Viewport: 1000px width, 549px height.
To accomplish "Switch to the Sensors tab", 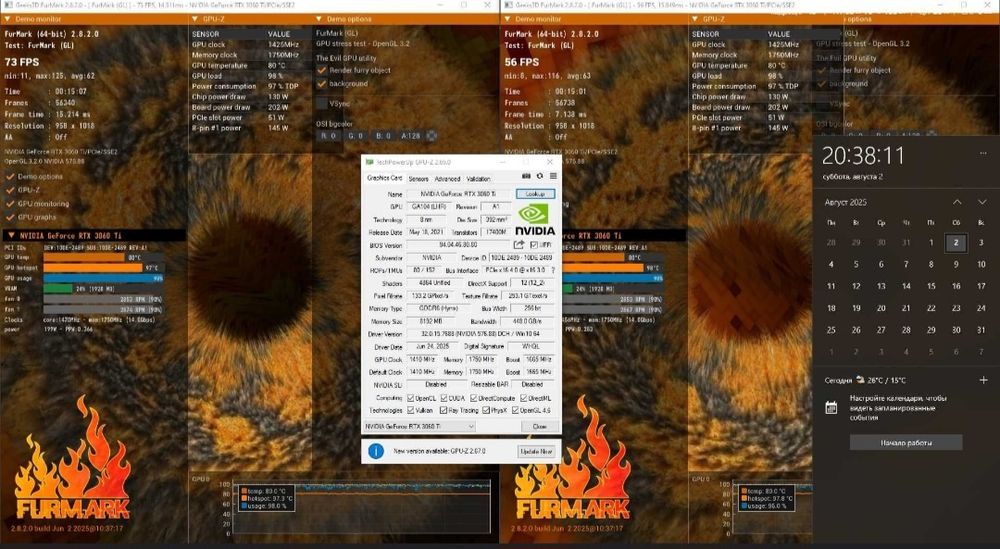I will [418, 179].
